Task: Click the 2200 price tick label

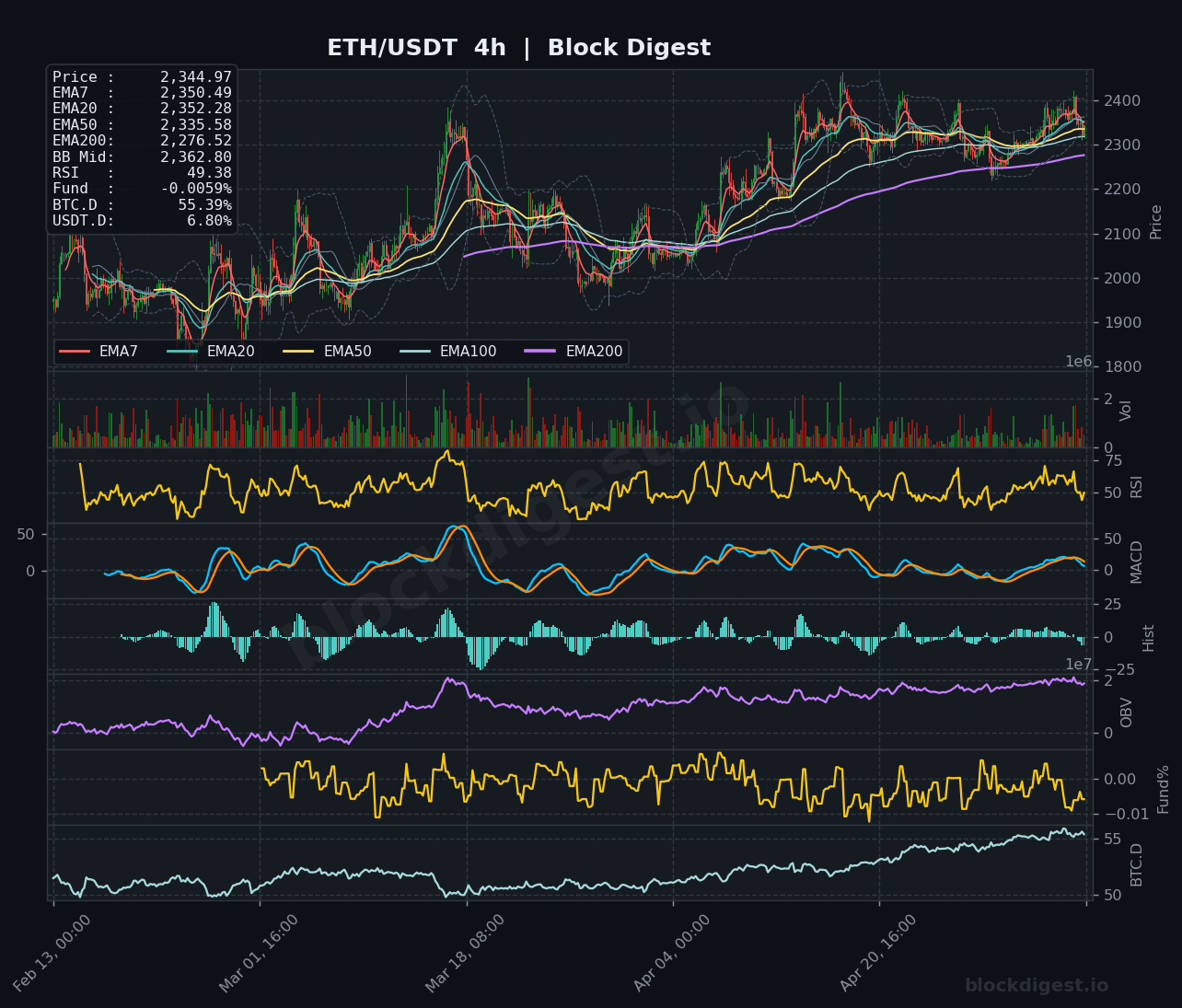Action: [1123, 189]
